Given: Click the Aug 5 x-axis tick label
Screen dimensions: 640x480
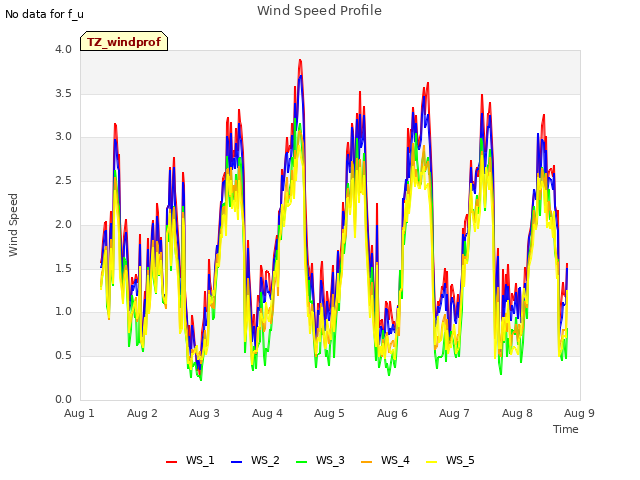Looking at the screenshot, I should (x=329, y=413).
